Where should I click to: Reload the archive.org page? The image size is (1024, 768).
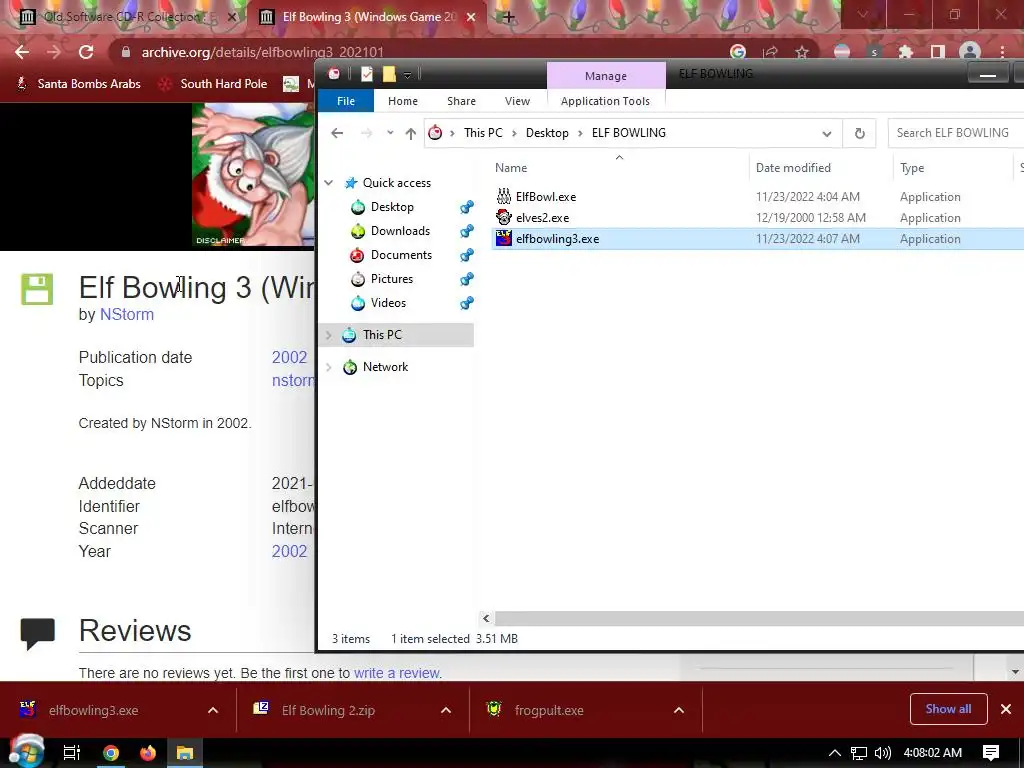point(86,52)
